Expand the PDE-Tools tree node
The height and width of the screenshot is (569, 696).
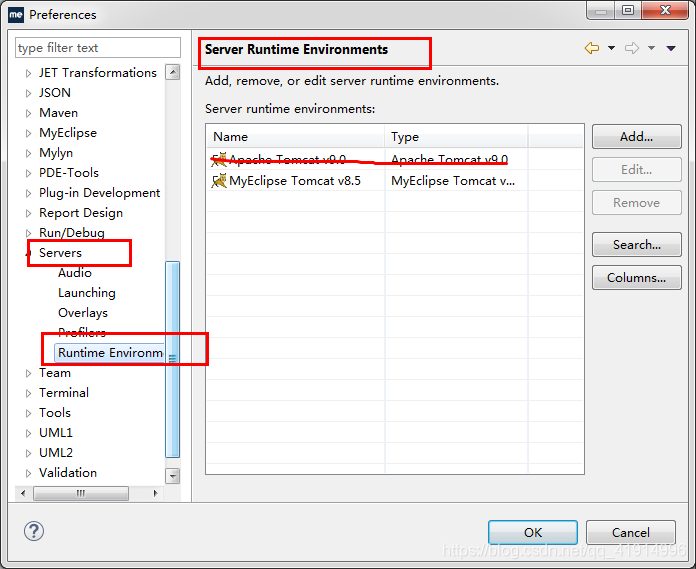pyautogui.click(x=28, y=173)
